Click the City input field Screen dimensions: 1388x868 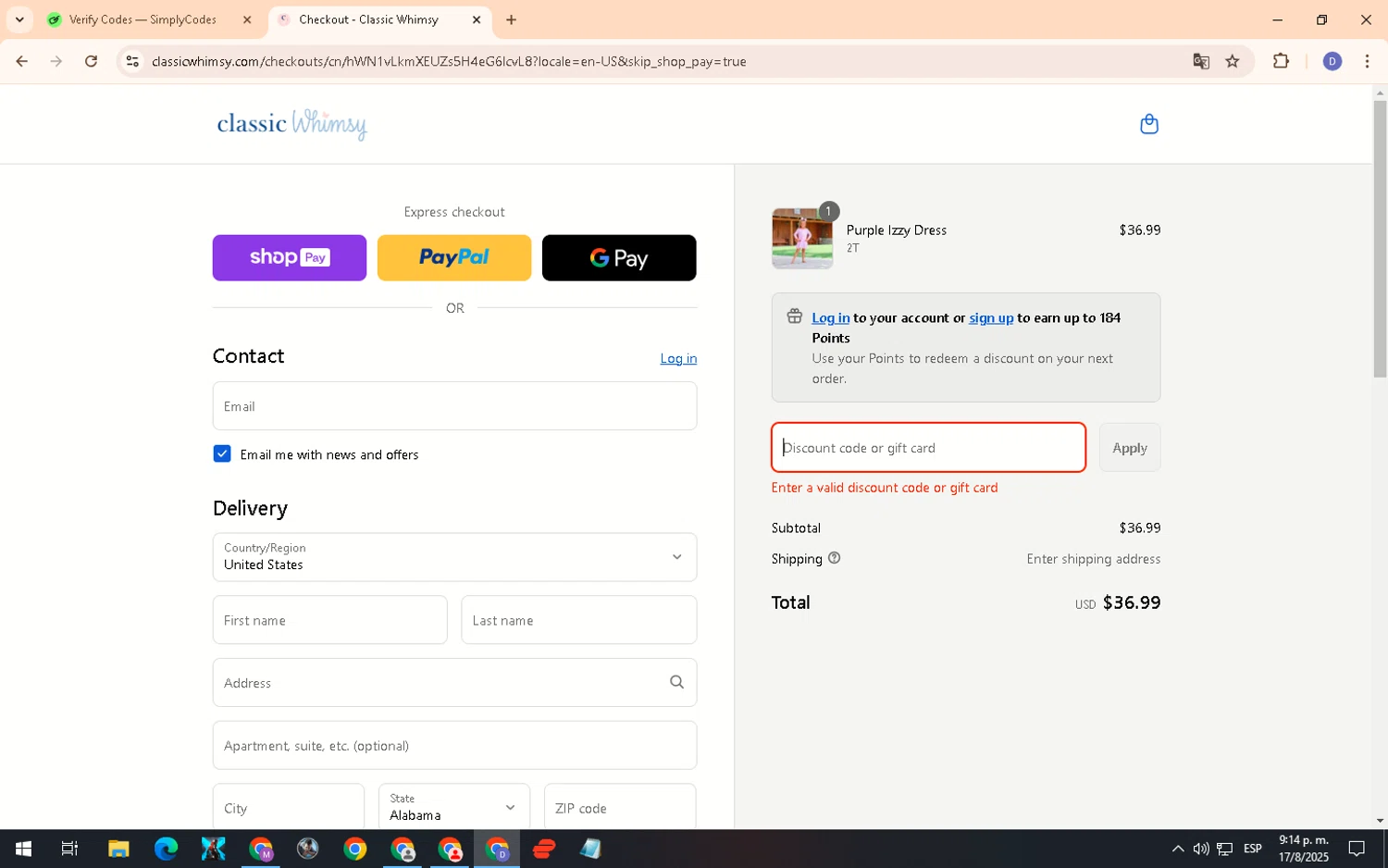click(288, 807)
